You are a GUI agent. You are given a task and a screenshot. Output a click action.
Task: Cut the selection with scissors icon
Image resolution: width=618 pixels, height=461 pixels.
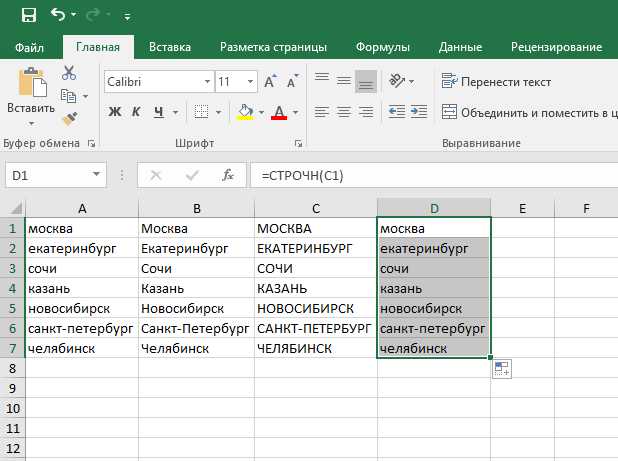point(69,73)
